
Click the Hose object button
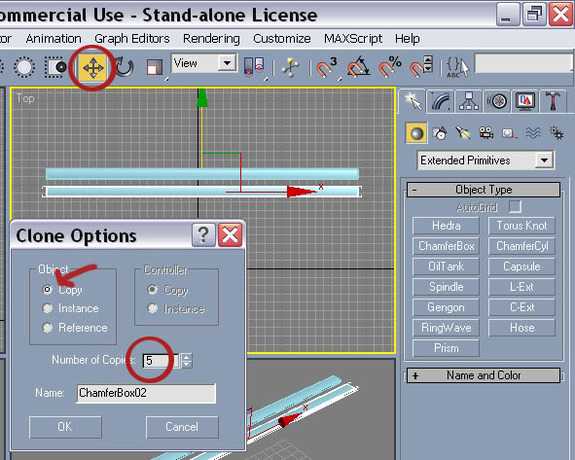coord(522,328)
